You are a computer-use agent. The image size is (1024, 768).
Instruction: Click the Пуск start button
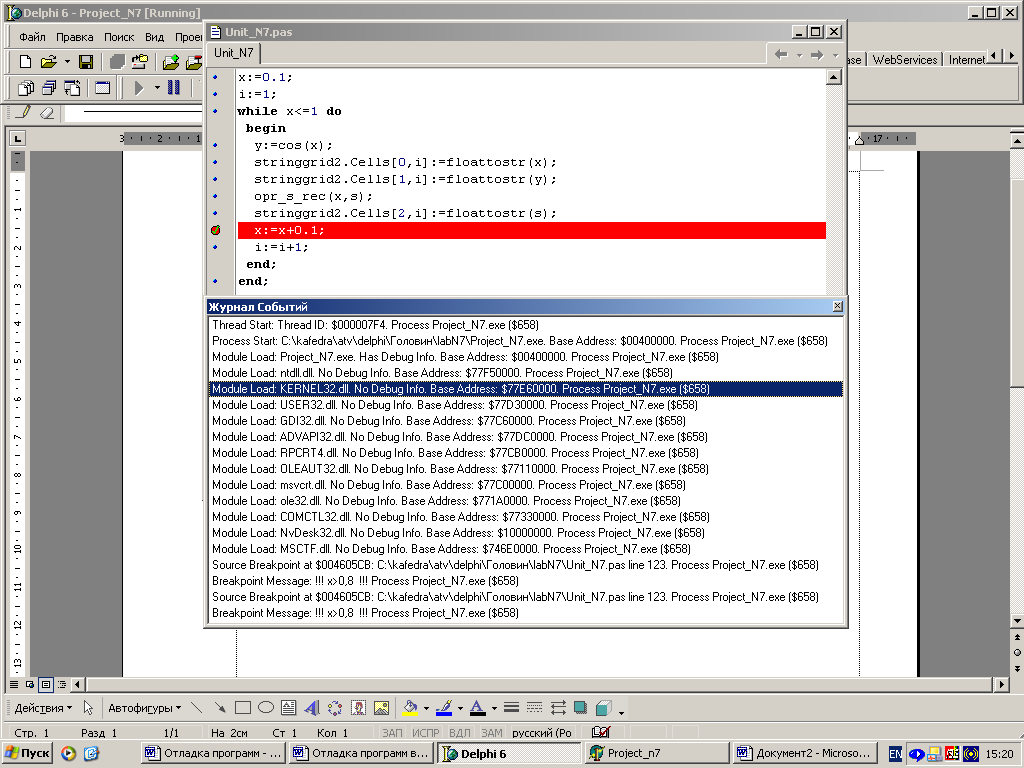[x=27, y=753]
